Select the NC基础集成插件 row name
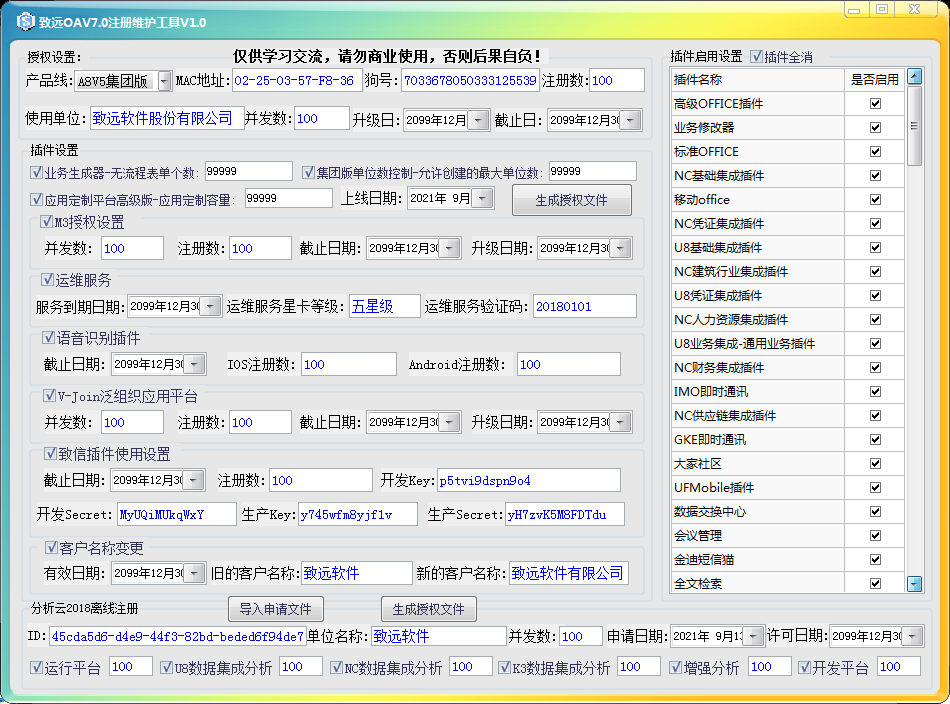Viewport: 950px width, 704px height. pos(719,176)
